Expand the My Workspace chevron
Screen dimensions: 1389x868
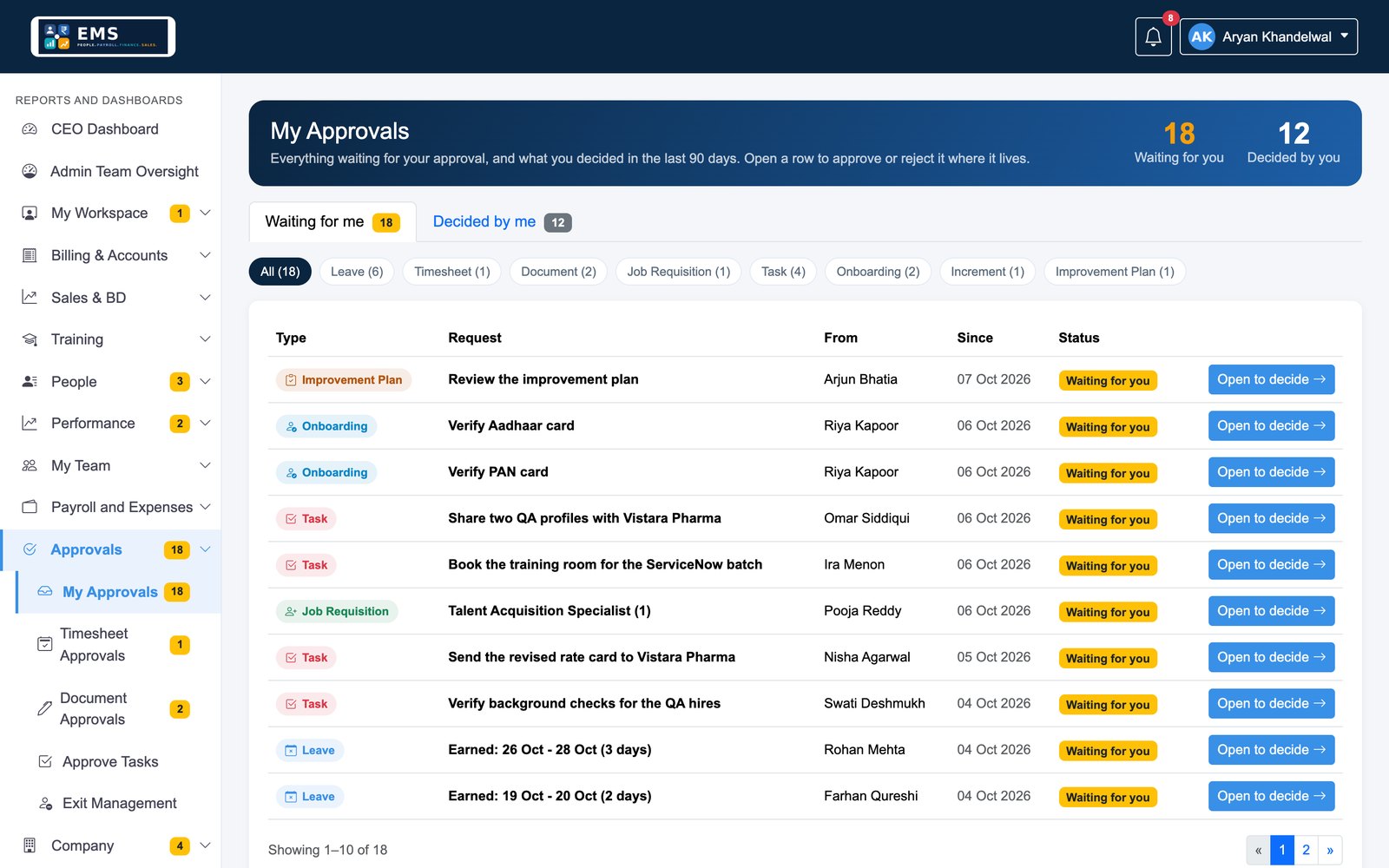pos(206,213)
